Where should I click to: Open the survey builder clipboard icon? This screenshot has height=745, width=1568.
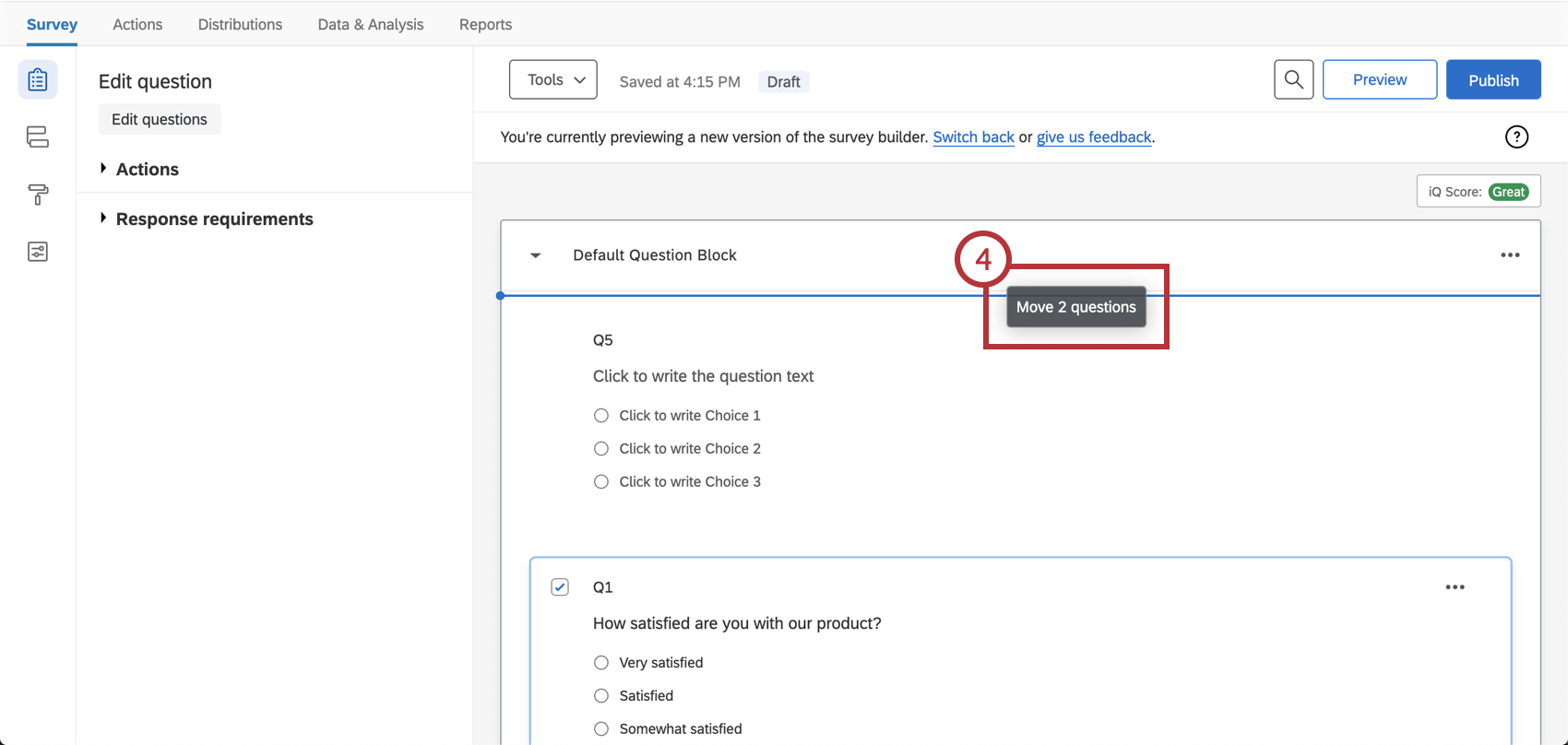coord(38,80)
